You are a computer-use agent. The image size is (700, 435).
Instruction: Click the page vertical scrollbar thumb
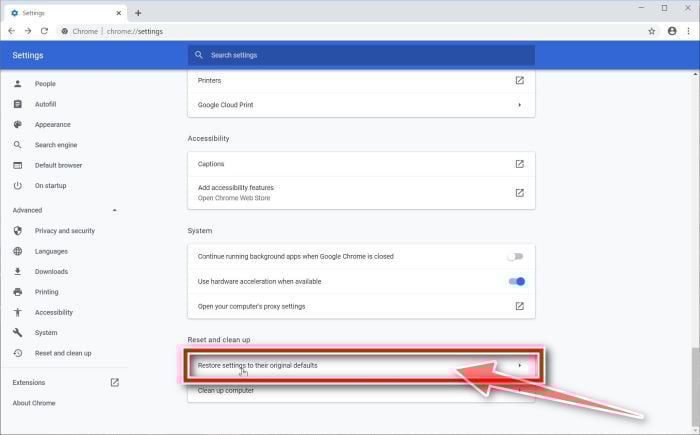695,387
